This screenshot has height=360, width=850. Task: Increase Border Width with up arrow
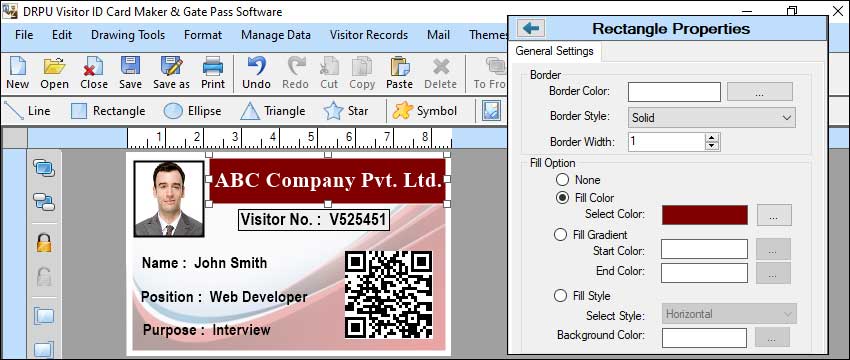tap(712, 138)
